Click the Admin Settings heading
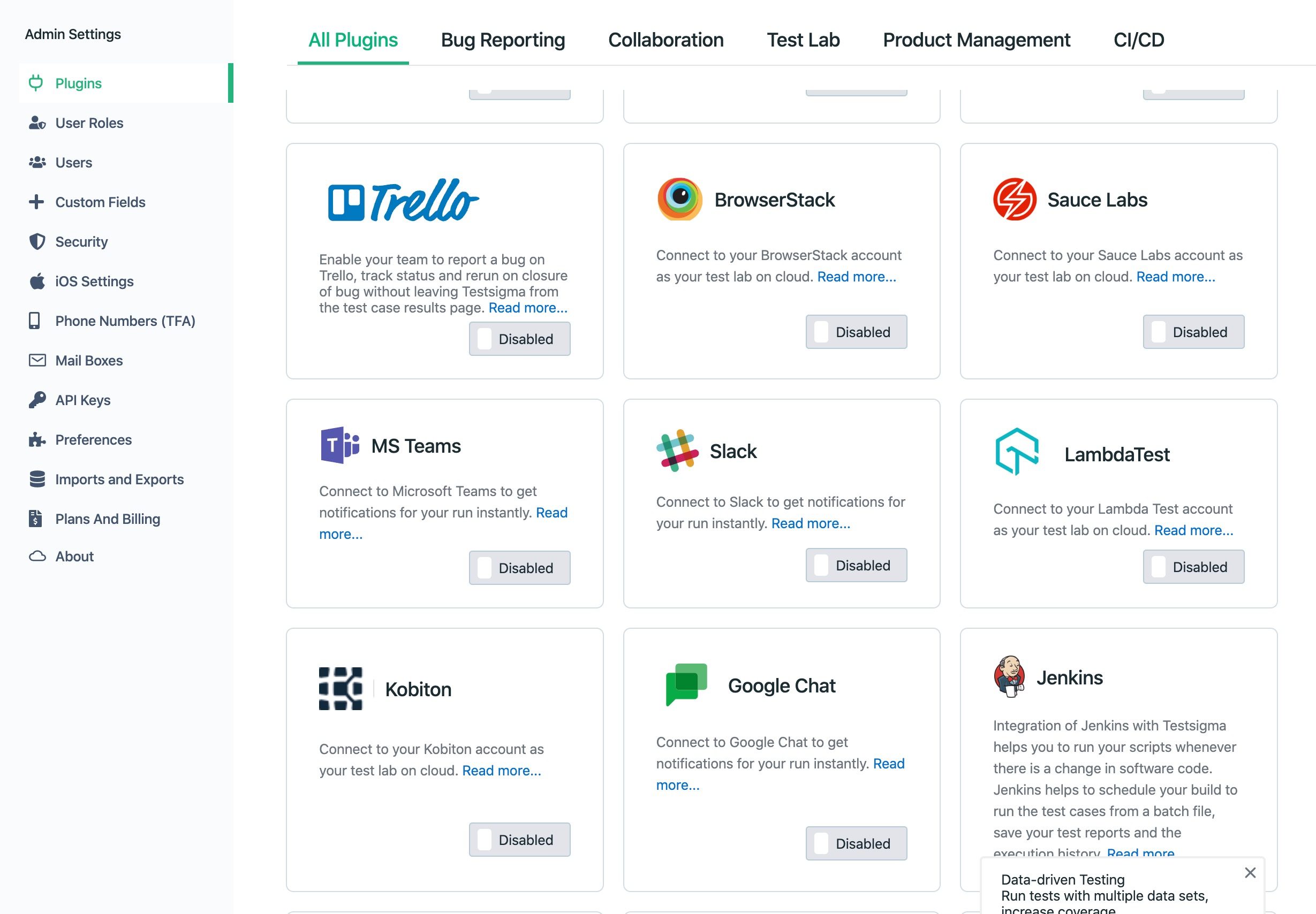This screenshot has height=914, width=1316. pos(73,34)
